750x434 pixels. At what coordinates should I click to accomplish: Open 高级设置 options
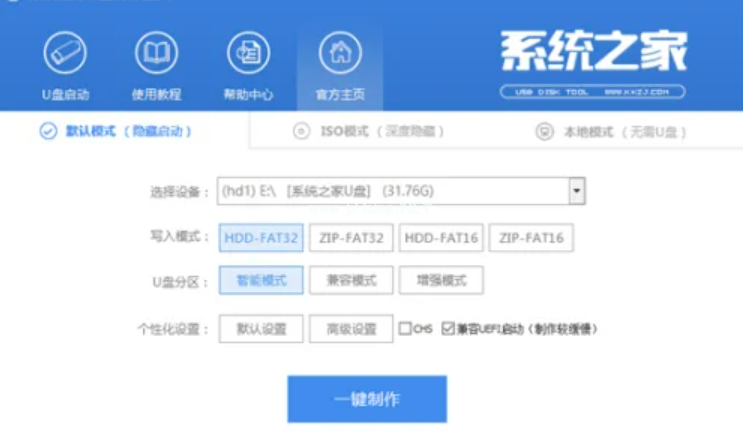pos(344,328)
